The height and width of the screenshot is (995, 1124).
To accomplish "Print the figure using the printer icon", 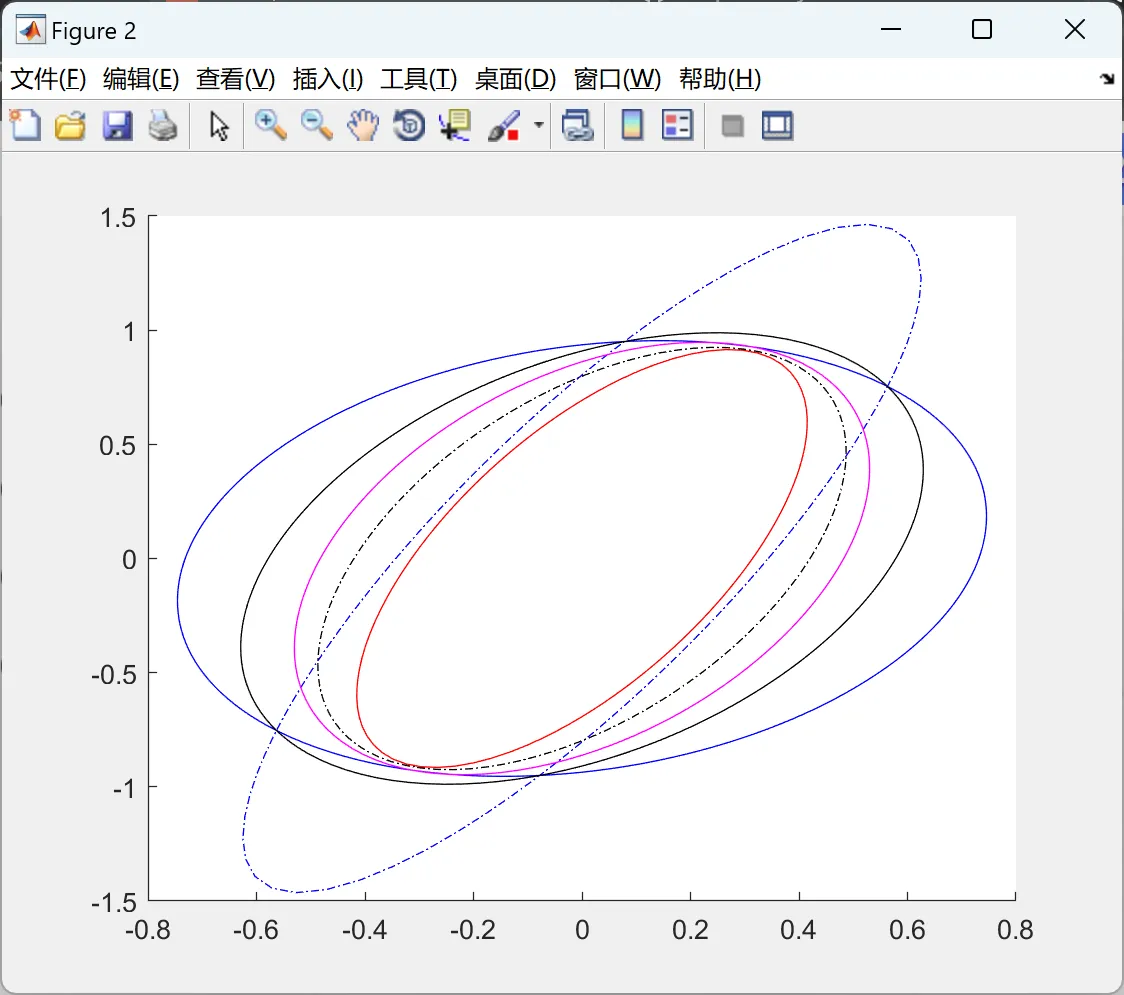I will (163, 125).
